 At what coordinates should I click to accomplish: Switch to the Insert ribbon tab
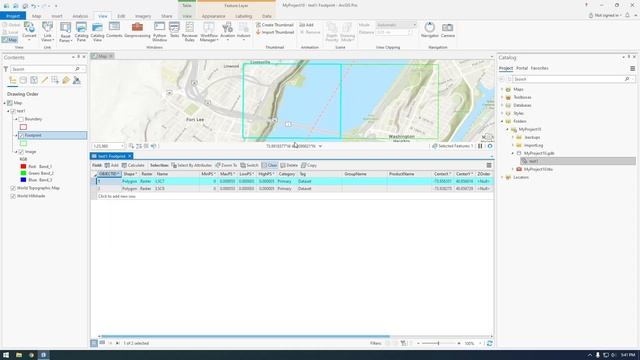pos(57,16)
